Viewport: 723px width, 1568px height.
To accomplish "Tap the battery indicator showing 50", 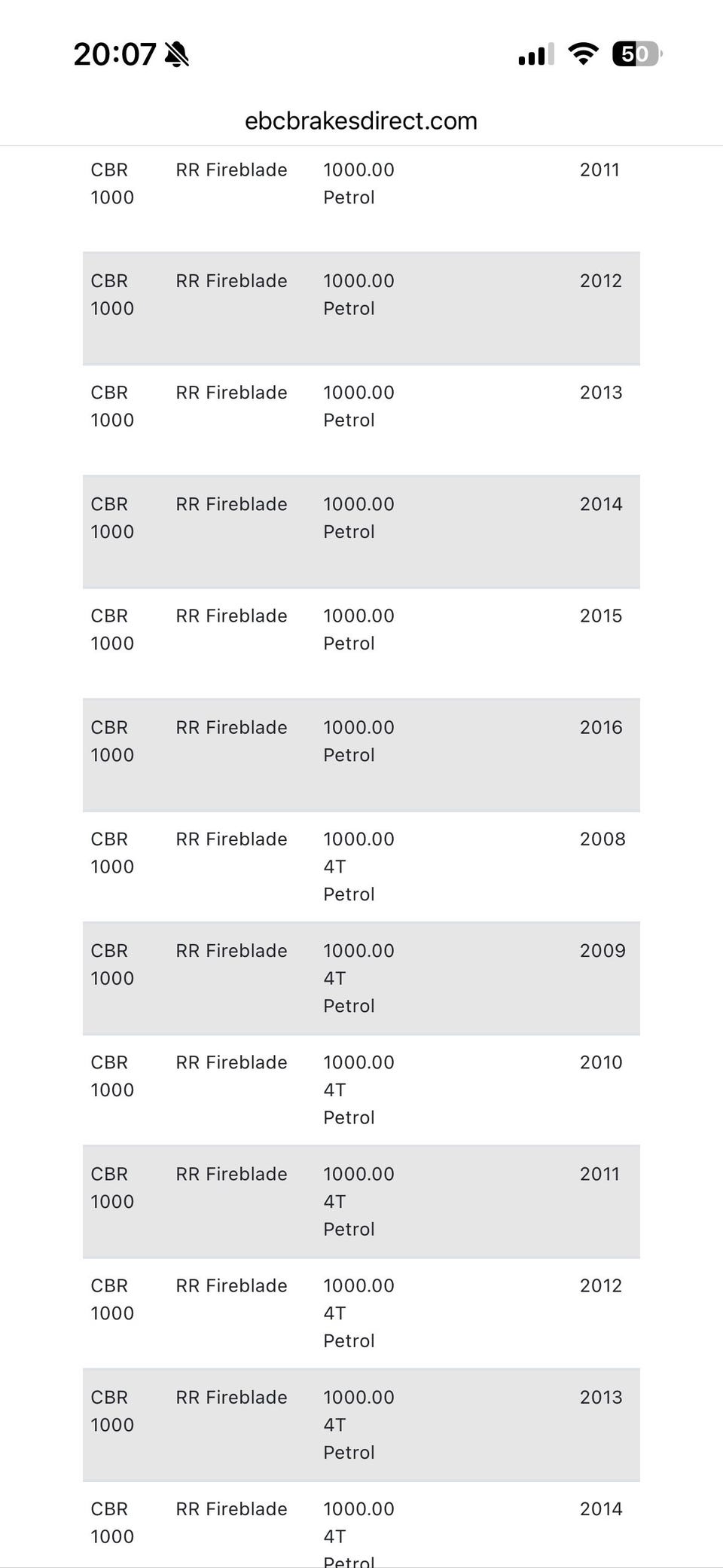I will point(637,53).
